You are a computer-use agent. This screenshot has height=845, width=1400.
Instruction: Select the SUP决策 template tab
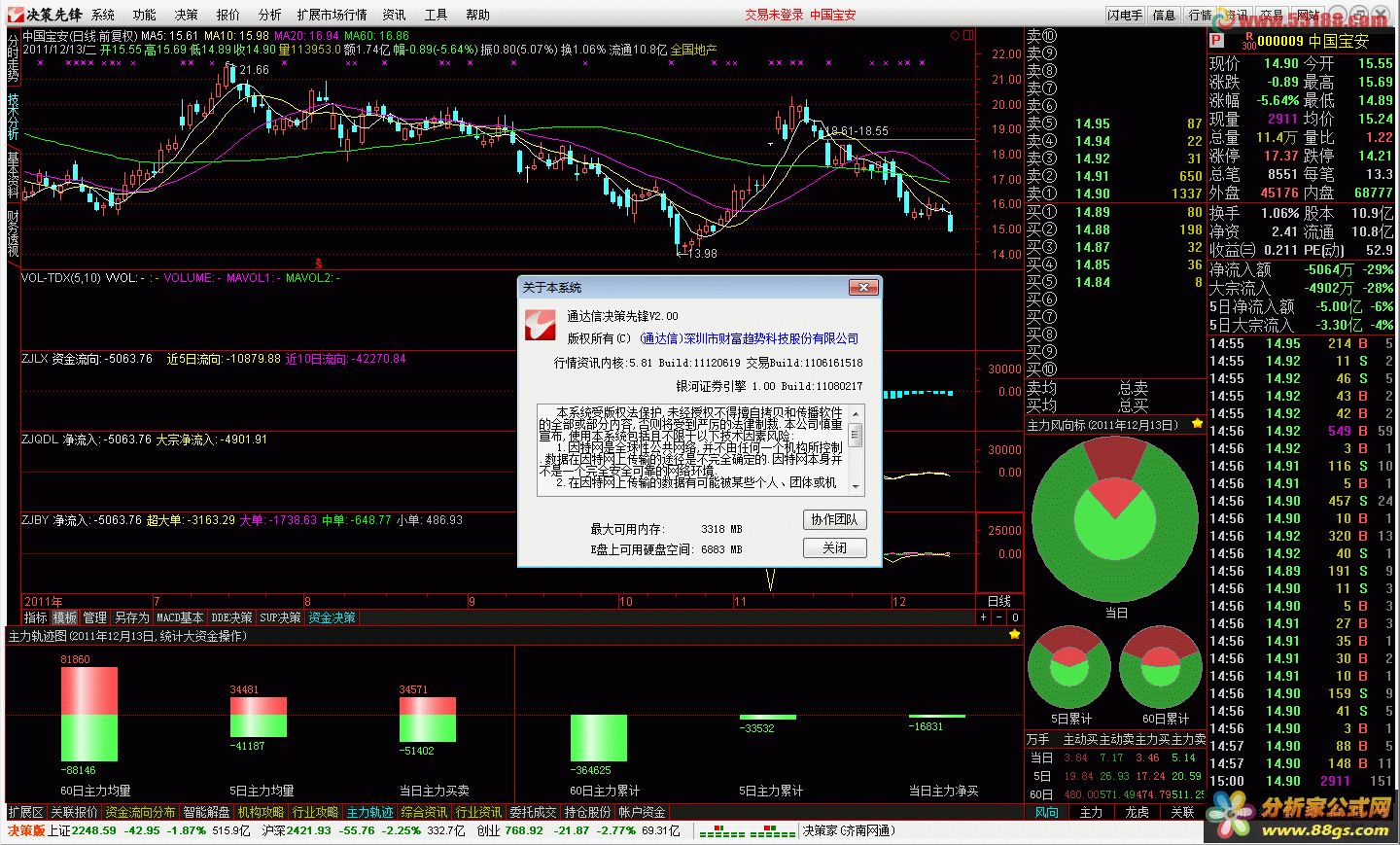281,617
